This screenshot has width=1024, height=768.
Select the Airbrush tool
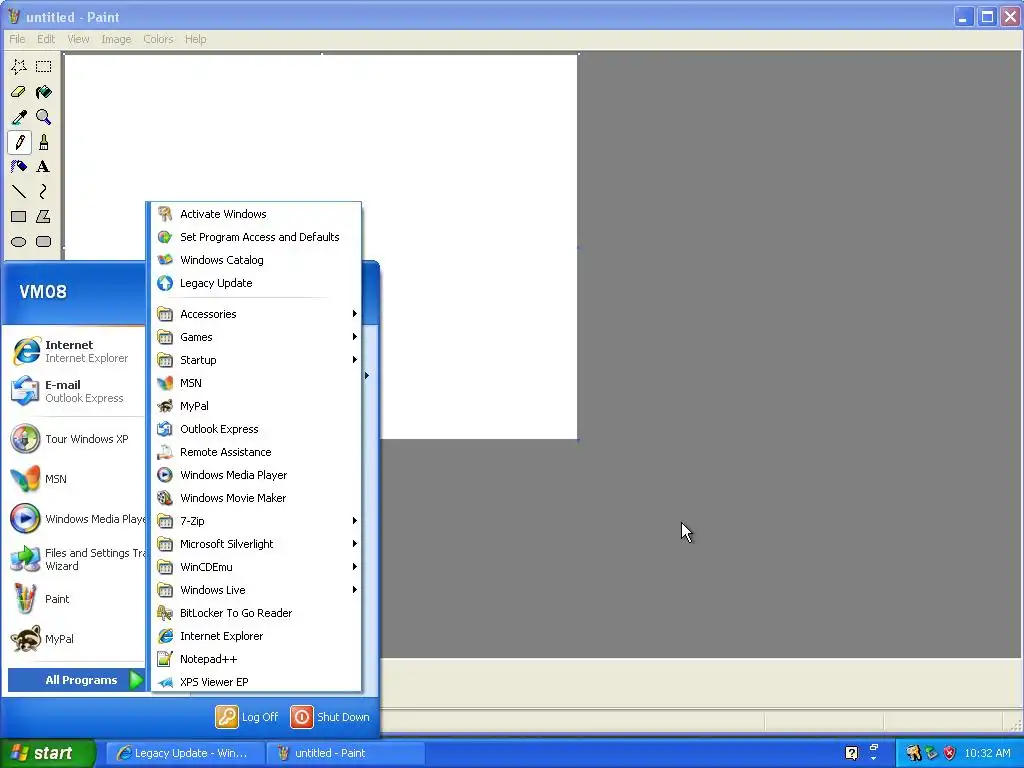[19, 167]
